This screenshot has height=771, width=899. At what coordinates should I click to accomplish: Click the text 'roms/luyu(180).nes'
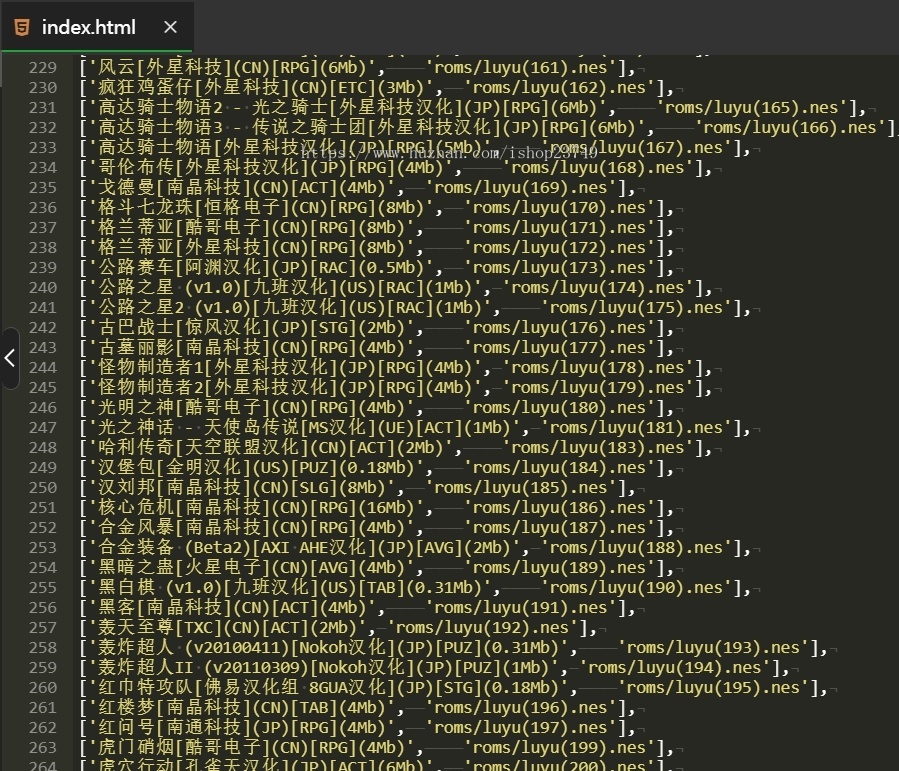pos(559,408)
